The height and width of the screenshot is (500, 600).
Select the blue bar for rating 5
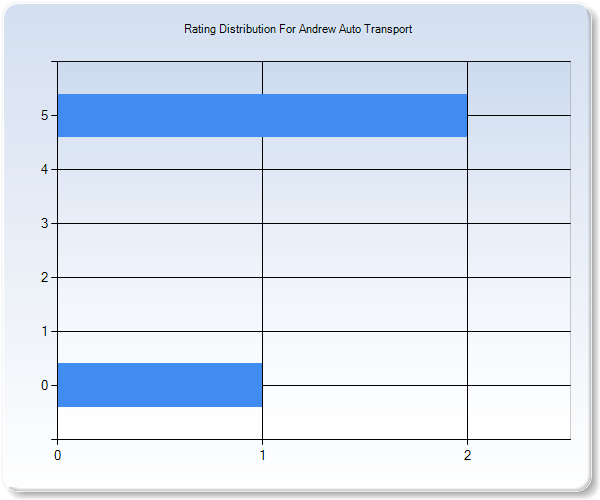click(262, 115)
